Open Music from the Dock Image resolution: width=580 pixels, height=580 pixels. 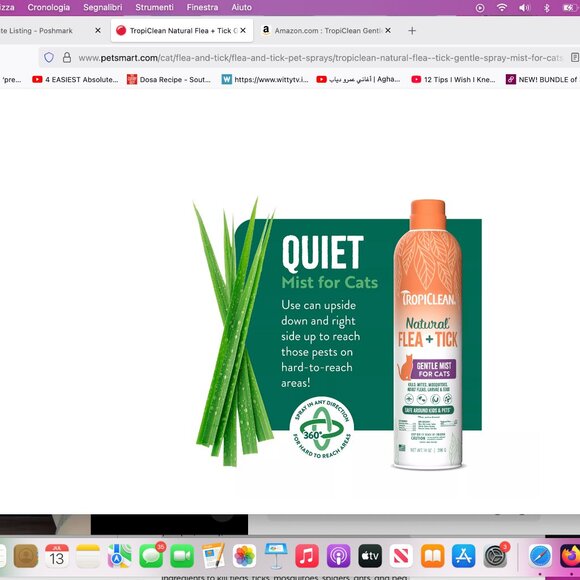[307, 556]
